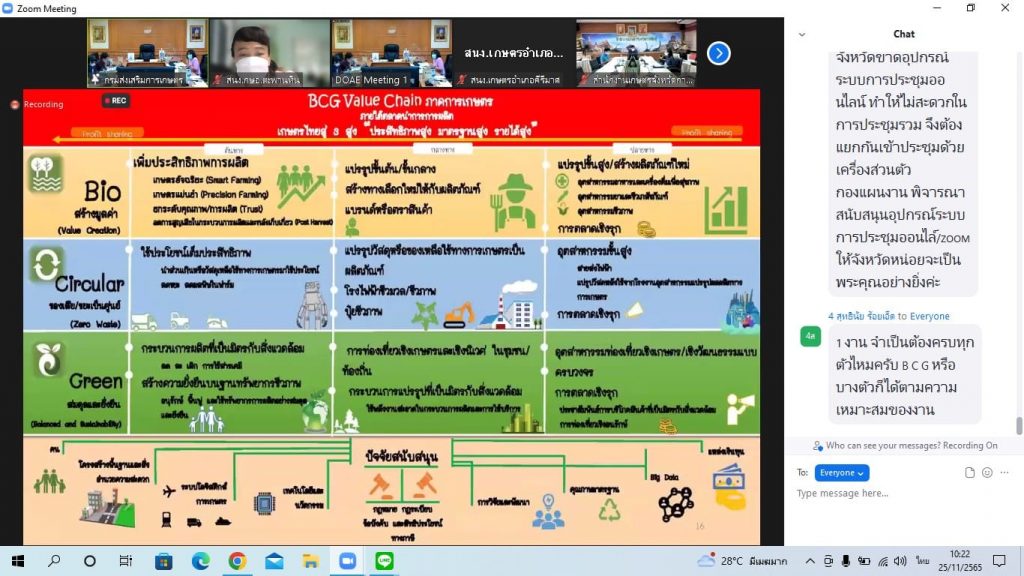This screenshot has height=576, width=1024.
Task: Open Windows Task View
Action: (126, 561)
